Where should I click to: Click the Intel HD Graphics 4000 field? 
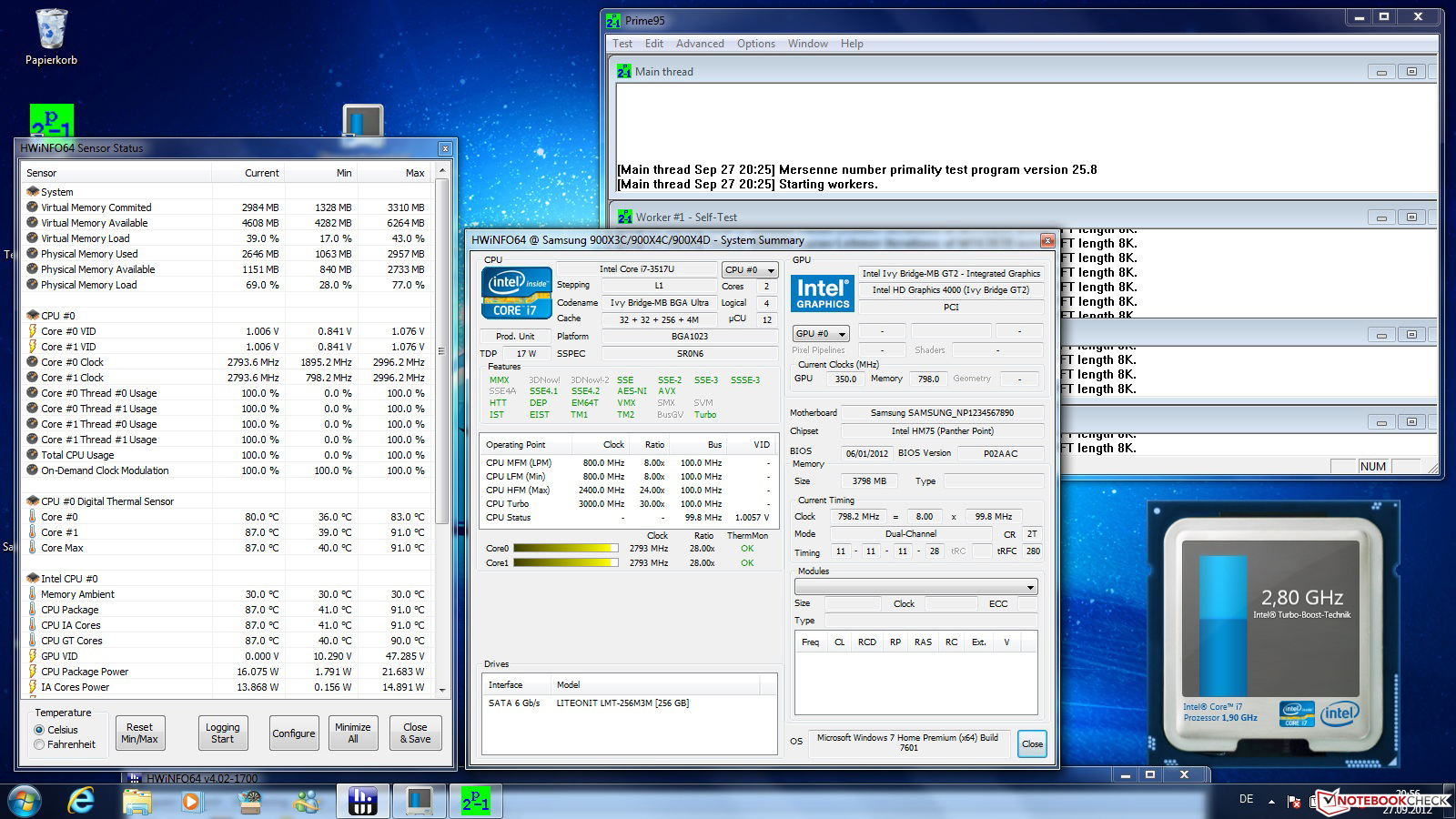tap(950, 290)
